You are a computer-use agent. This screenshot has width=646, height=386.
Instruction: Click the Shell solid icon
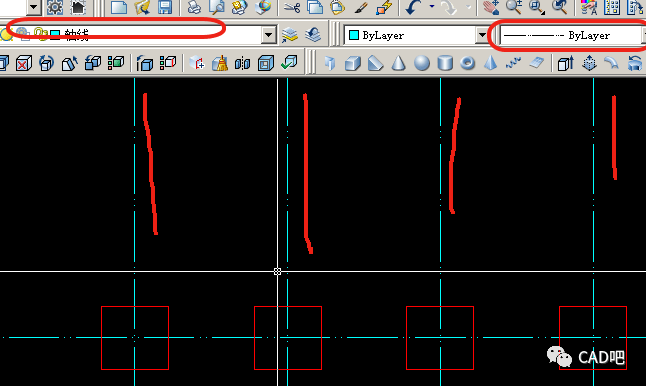pyautogui.click(x=265, y=63)
